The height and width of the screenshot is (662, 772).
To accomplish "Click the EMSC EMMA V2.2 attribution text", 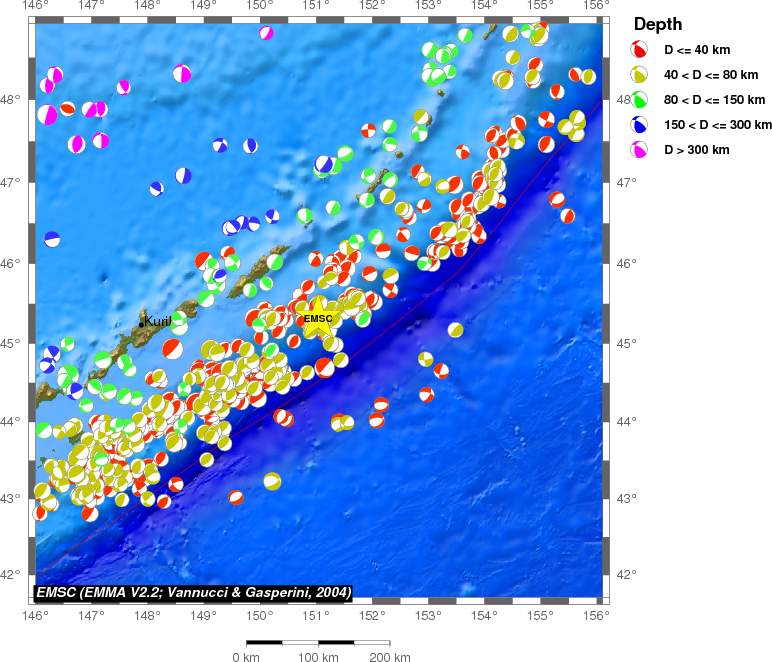I will click(194, 592).
